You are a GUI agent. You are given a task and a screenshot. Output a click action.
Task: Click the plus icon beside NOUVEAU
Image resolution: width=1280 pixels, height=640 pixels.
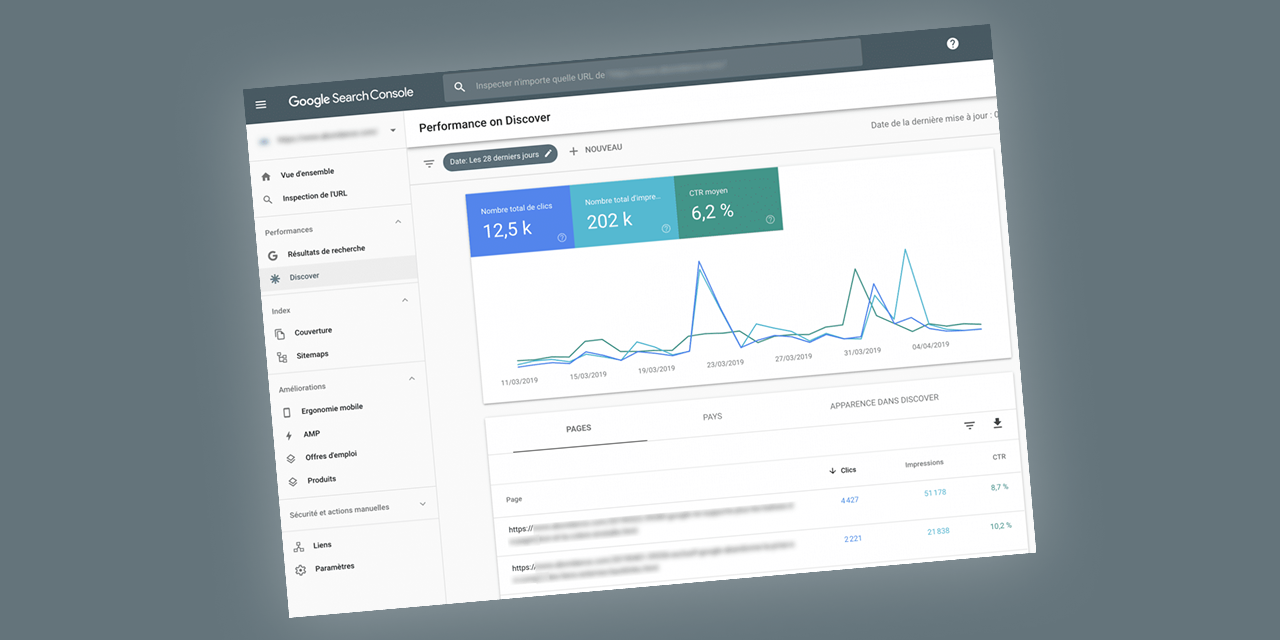tap(574, 151)
